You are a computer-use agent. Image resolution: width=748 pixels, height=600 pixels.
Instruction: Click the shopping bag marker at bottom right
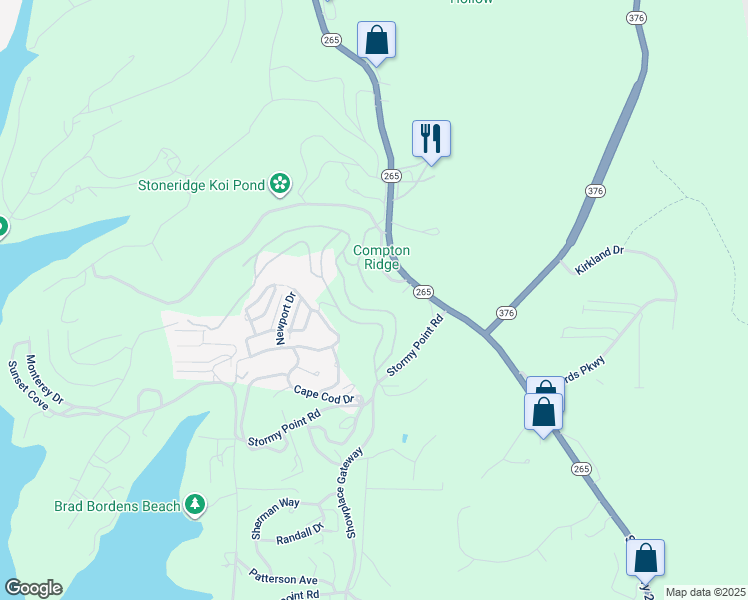[645, 561]
